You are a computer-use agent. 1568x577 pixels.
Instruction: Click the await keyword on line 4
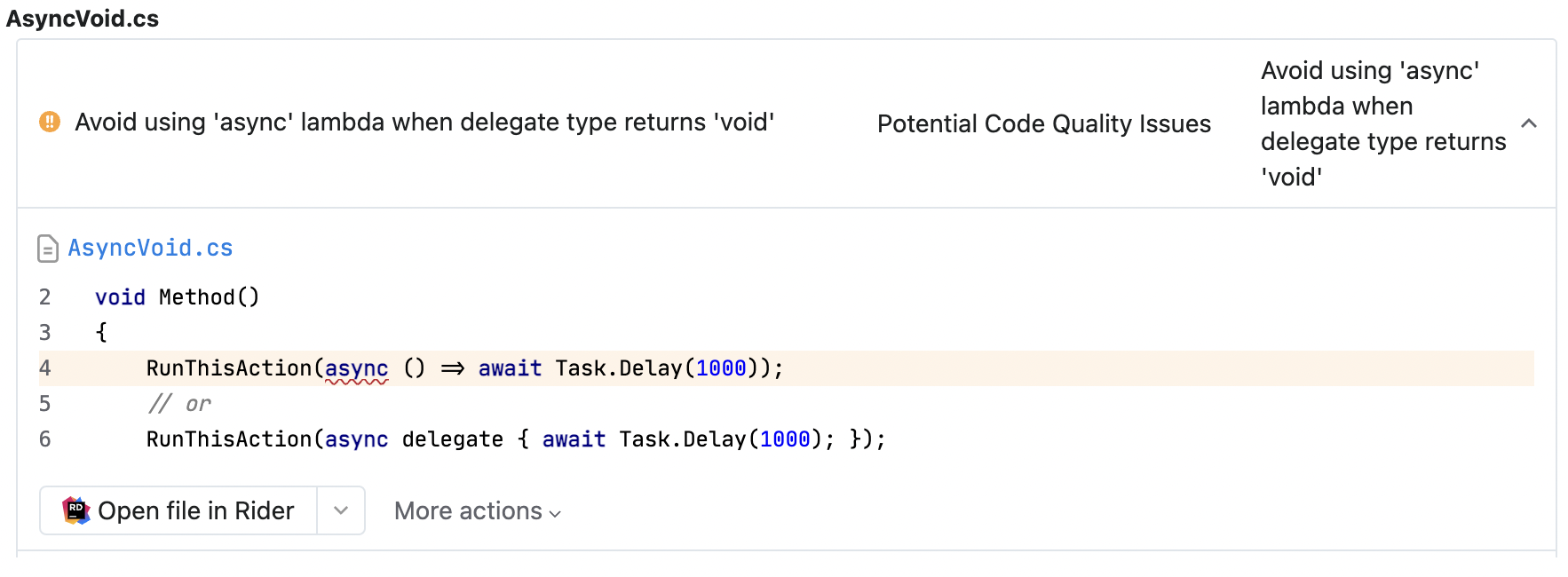coord(510,368)
